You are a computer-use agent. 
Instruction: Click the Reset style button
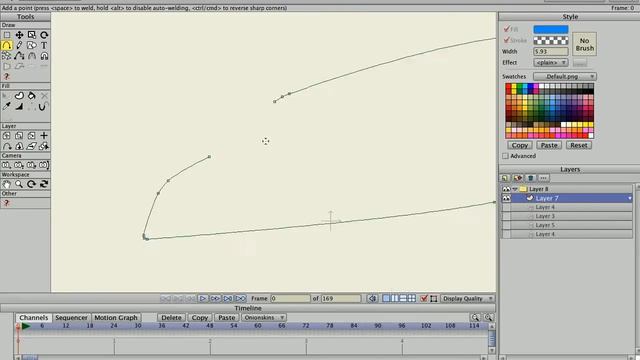(579, 145)
